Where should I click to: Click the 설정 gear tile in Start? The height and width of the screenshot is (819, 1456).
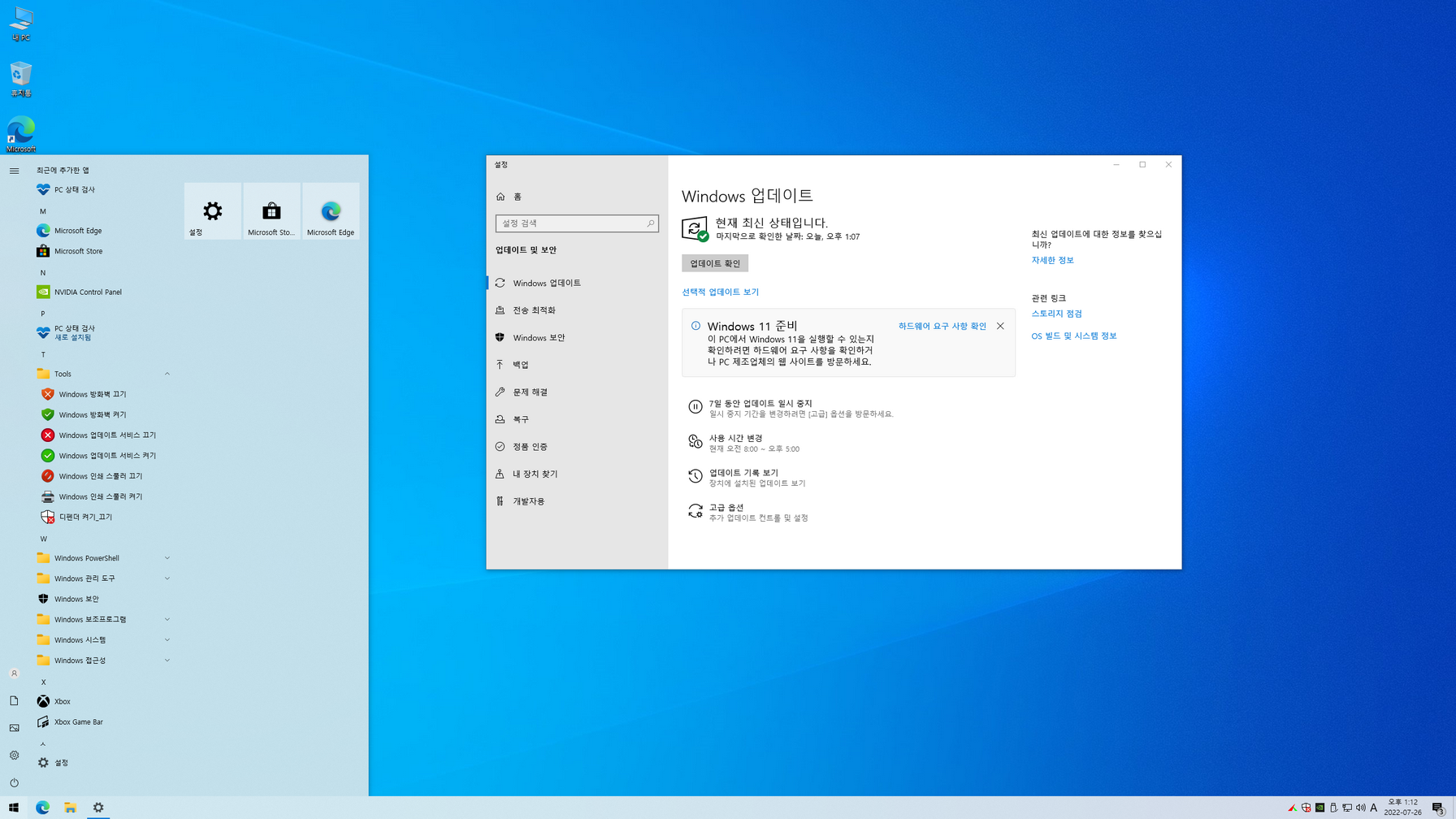point(213,211)
